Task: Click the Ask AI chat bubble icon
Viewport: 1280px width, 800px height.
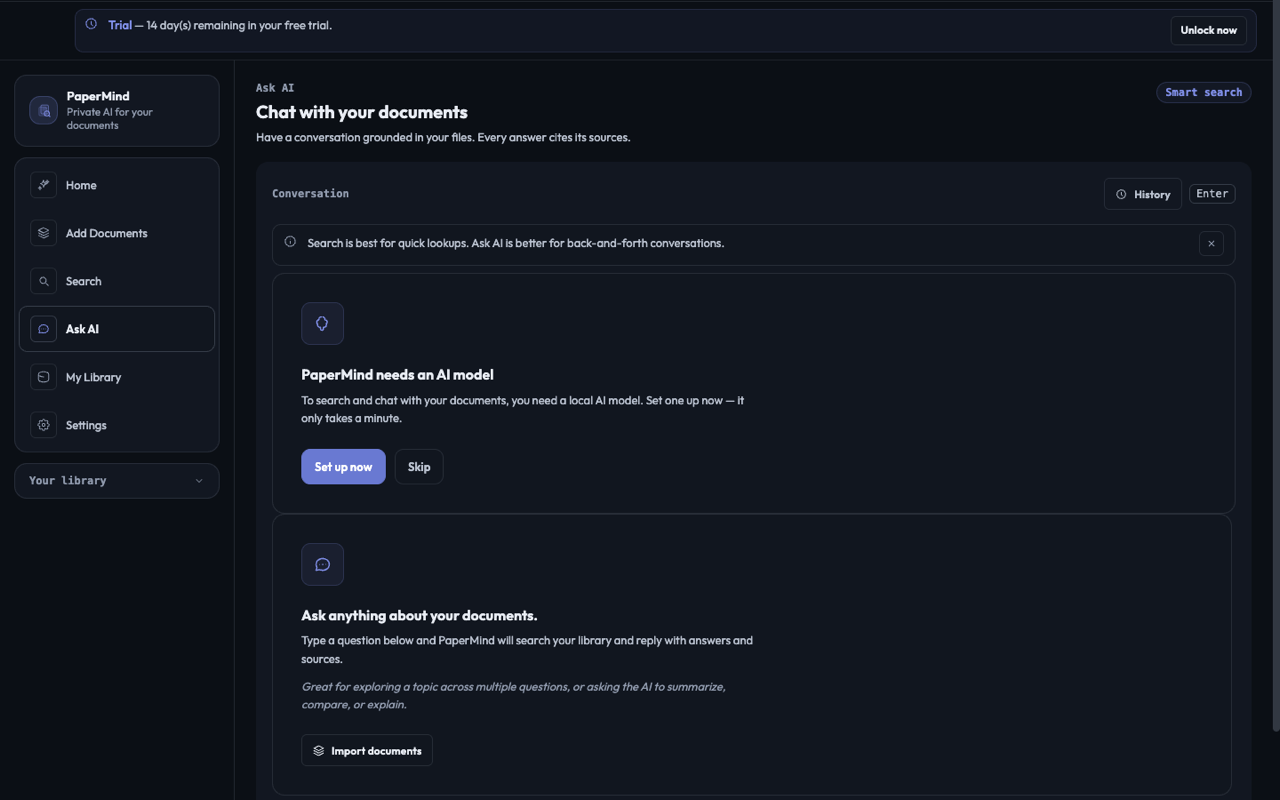Action: click(43, 329)
